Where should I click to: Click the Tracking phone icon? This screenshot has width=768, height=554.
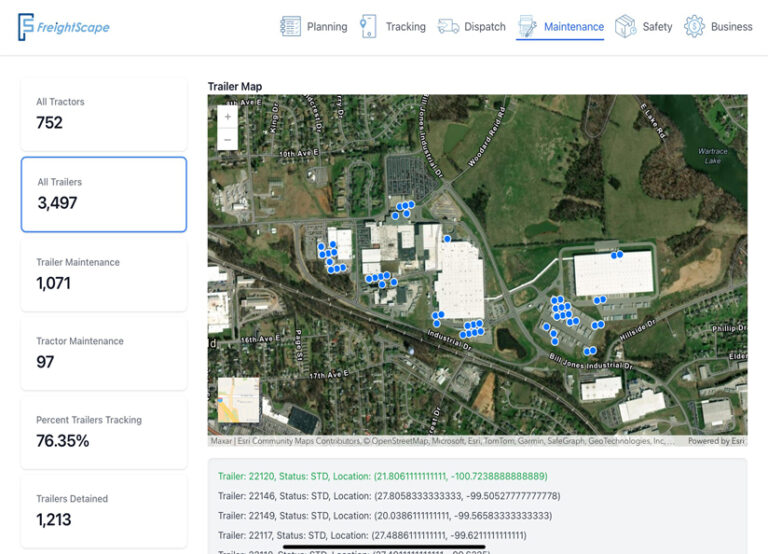(368, 26)
